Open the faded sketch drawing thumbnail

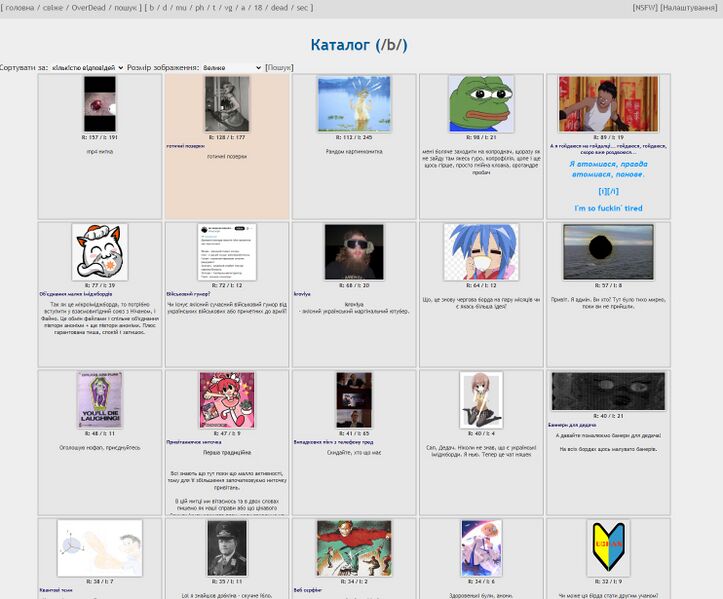[100, 548]
